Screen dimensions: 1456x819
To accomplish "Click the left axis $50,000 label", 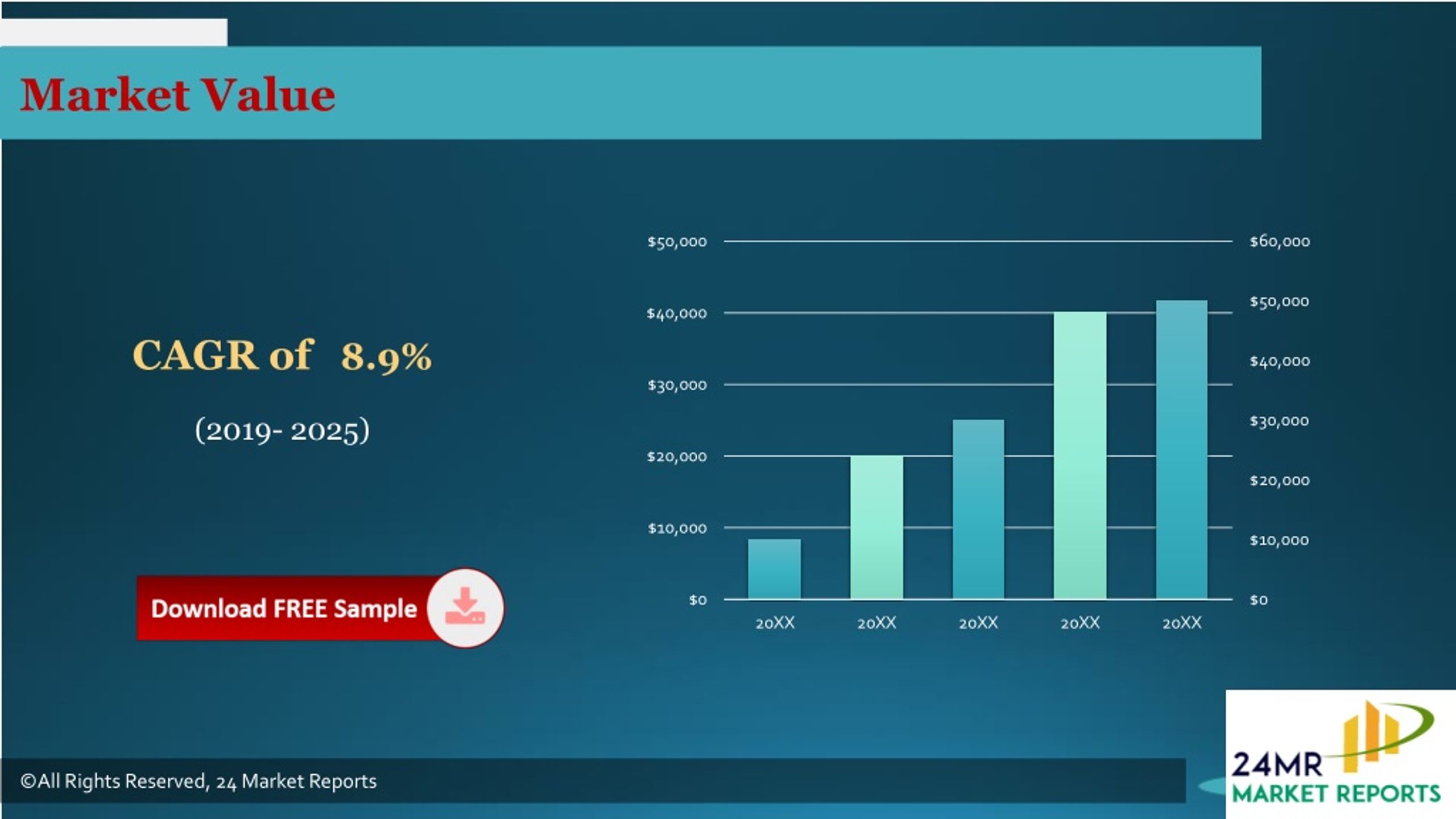I will 677,242.
